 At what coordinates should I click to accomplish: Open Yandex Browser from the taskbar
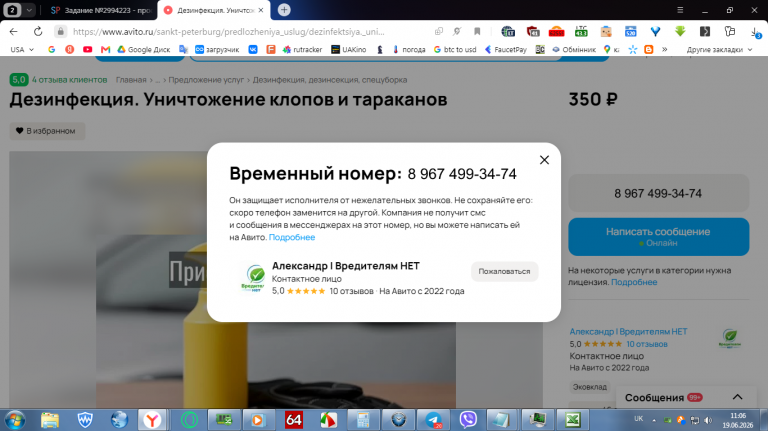153,420
